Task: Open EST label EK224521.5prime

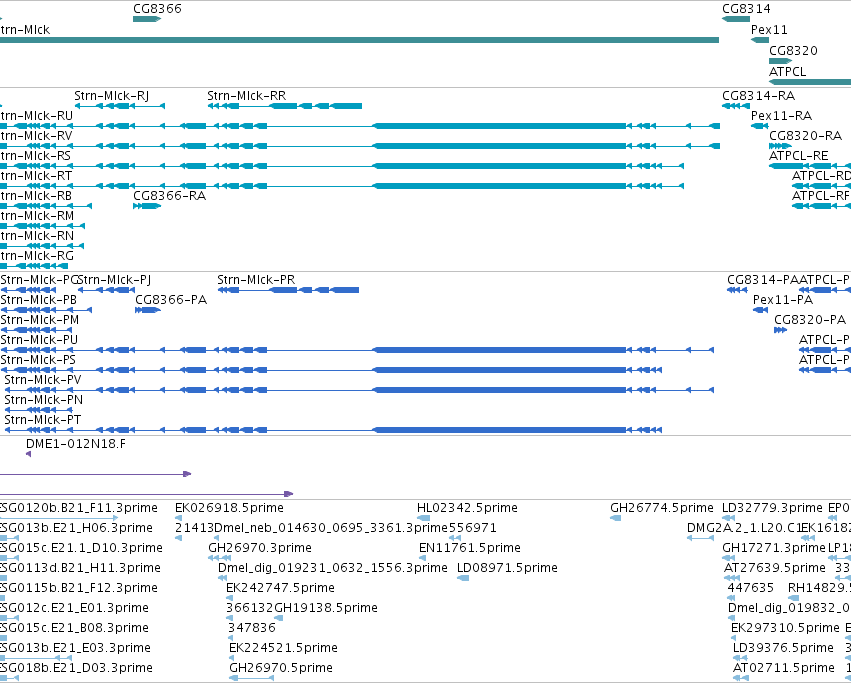Action: pos(283,648)
